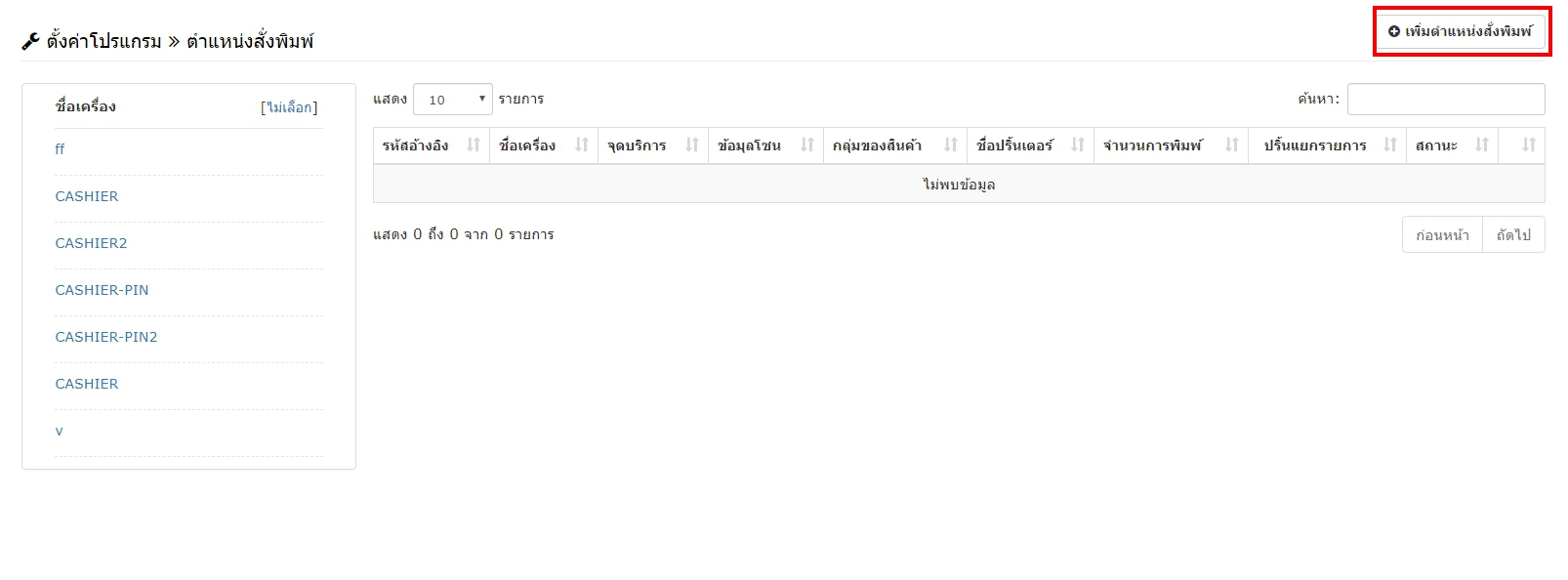
Task: Go to next page with ถัดไป
Action: 1513,235
